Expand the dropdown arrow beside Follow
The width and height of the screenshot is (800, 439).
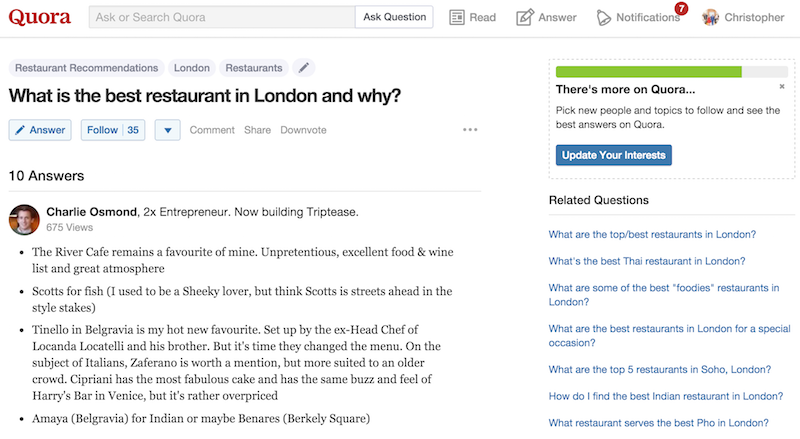(167, 130)
